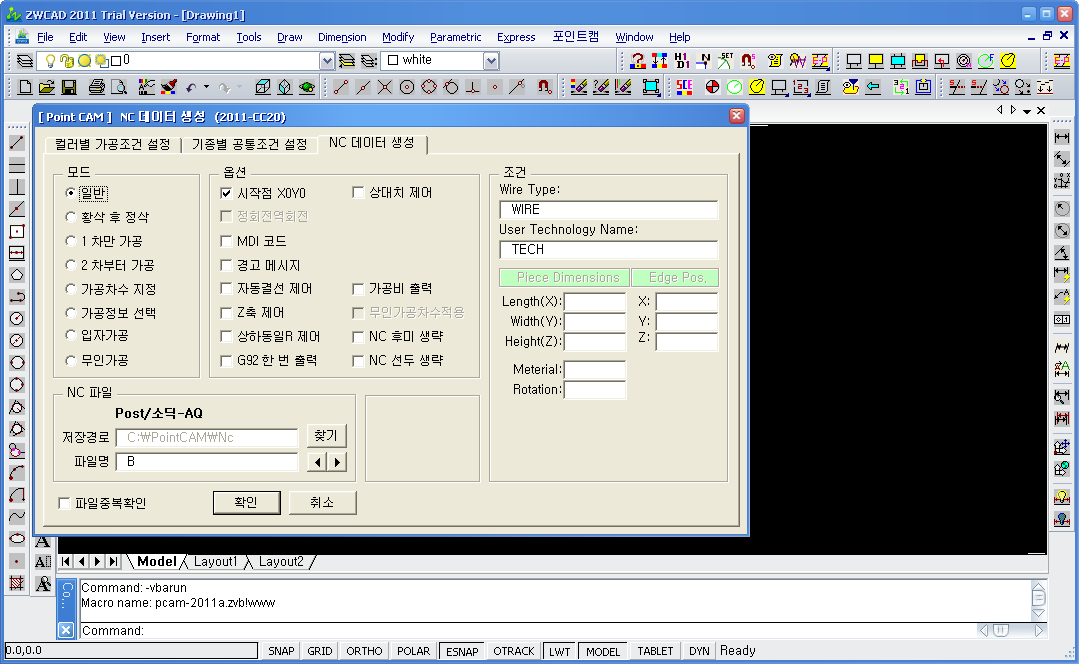Select the Rectangle tool in left toolbar
The image size is (1079, 664).
point(17,231)
